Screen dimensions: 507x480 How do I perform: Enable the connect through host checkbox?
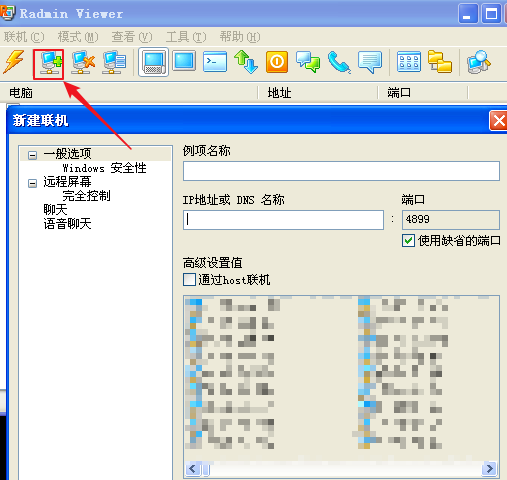click(x=189, y=279)
